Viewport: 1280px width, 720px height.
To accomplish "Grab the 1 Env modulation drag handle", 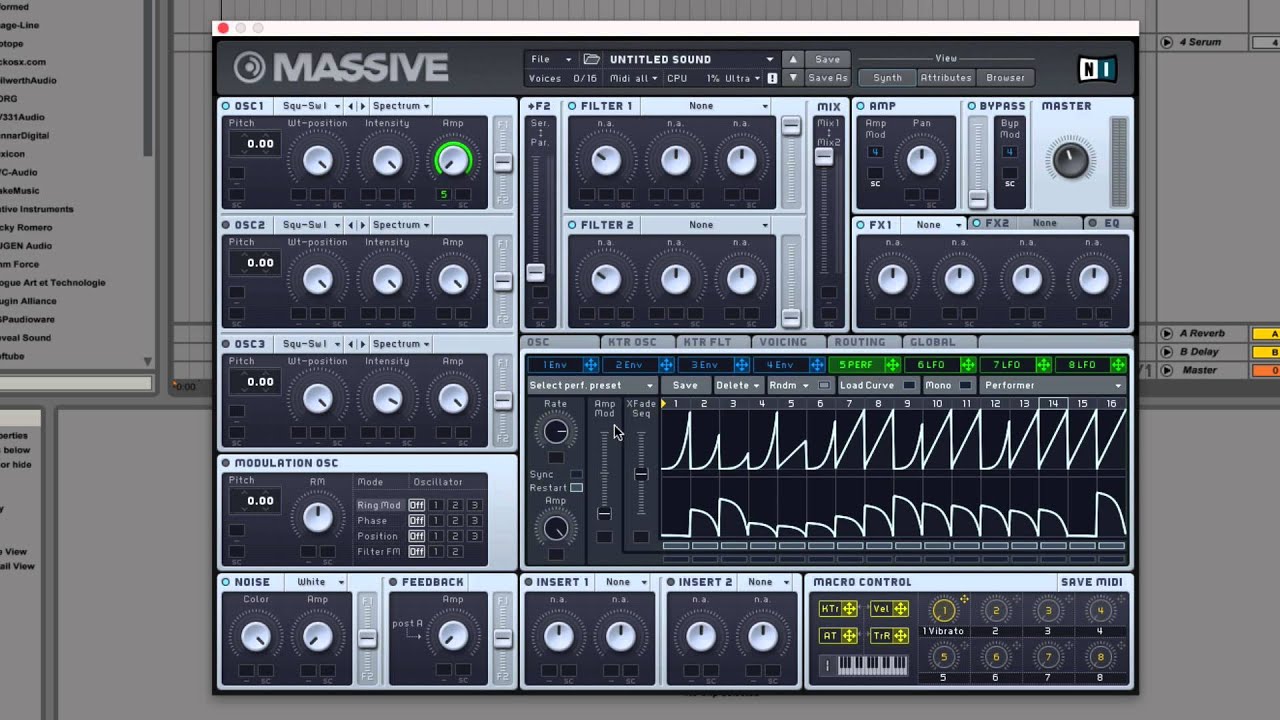I will point(591,365).
